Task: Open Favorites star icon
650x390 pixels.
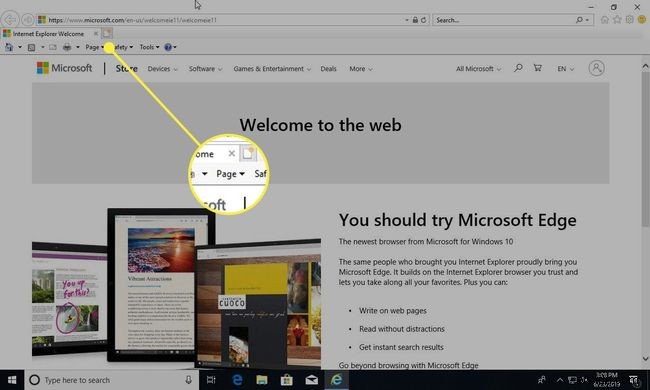Action: tap(617, 19)
